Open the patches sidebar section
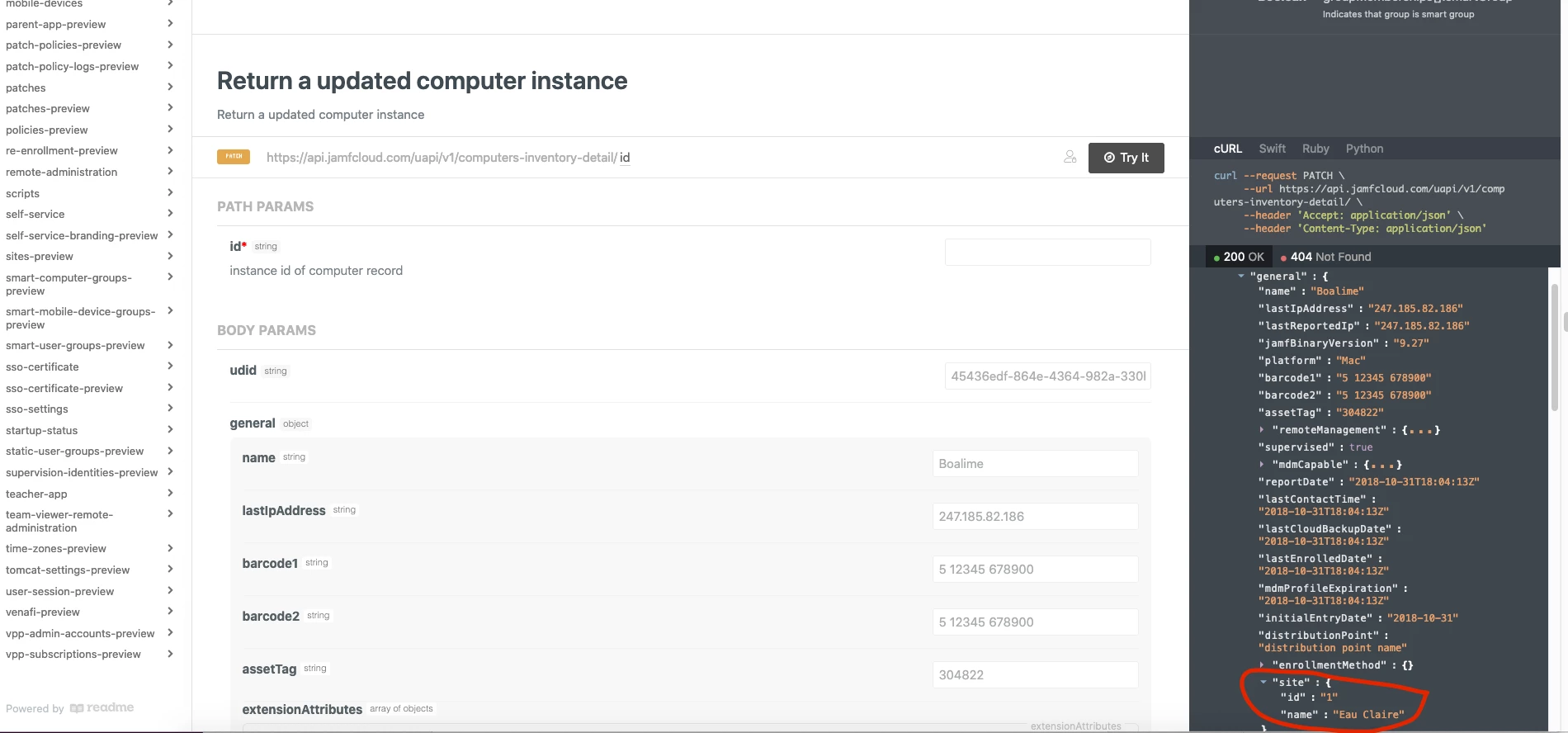1568x733 pixels. click(x=89, y=87)
